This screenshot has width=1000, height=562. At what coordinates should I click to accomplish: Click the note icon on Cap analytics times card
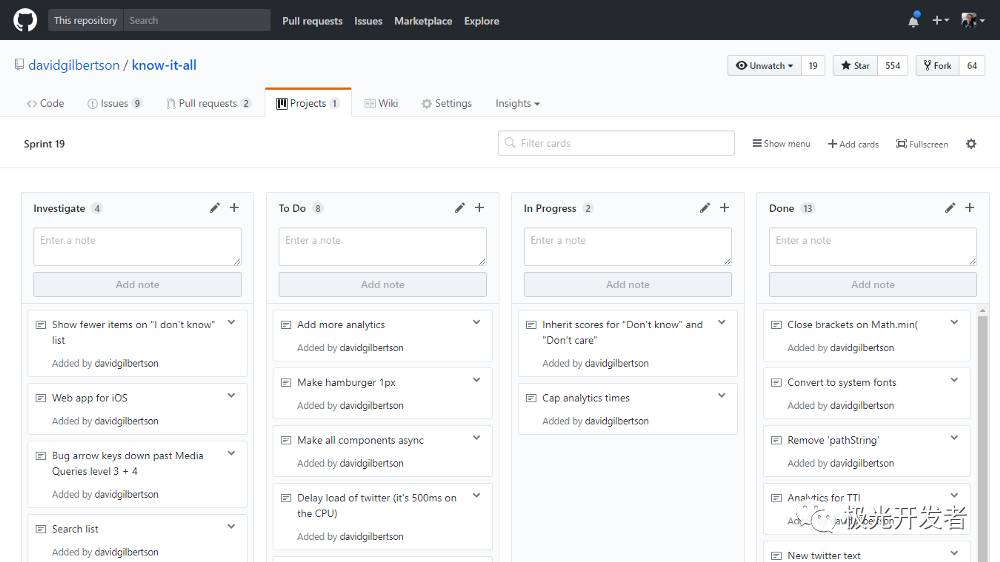pyautogui.click(x=531, y=398)
